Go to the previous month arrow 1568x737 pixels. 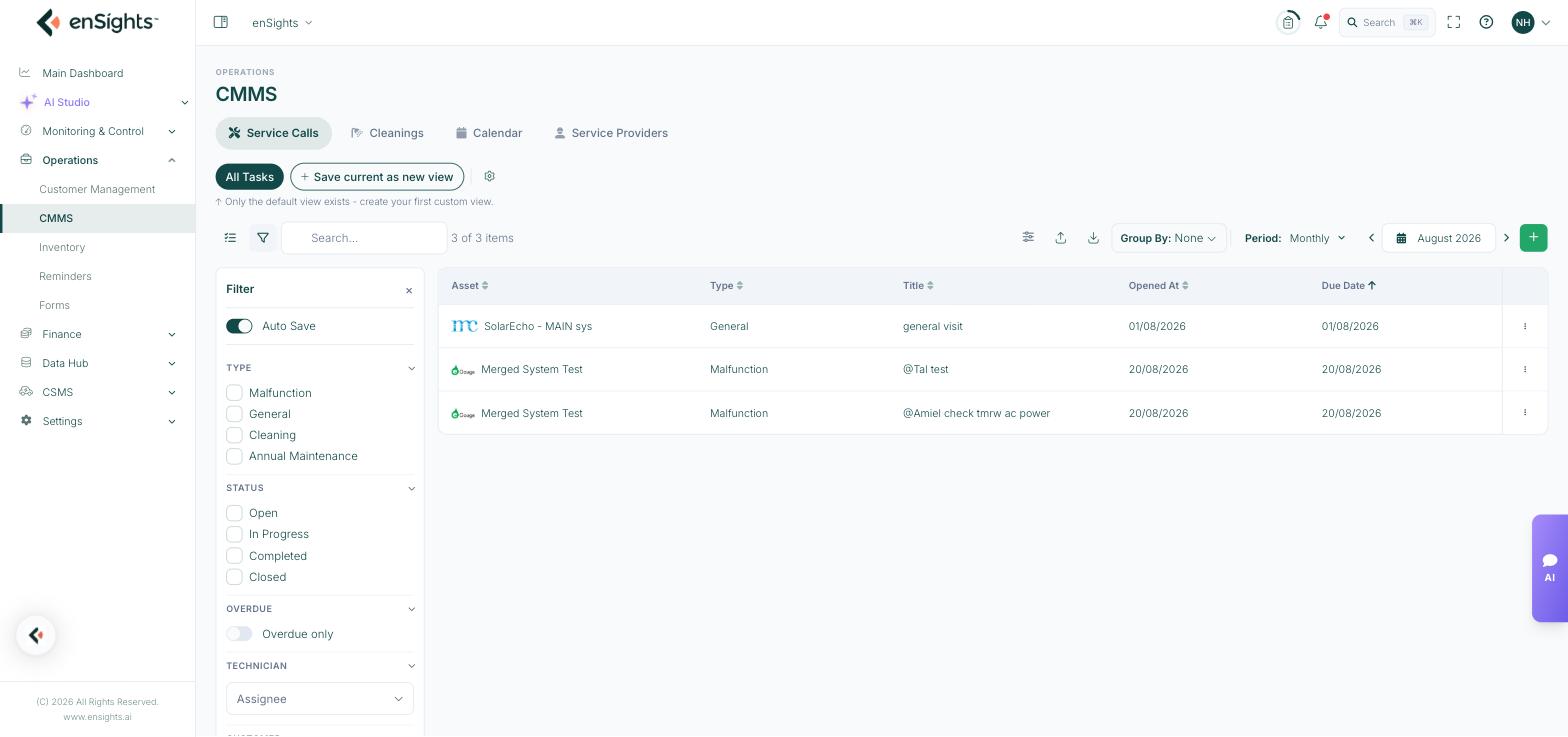(x=1371, y=238)
